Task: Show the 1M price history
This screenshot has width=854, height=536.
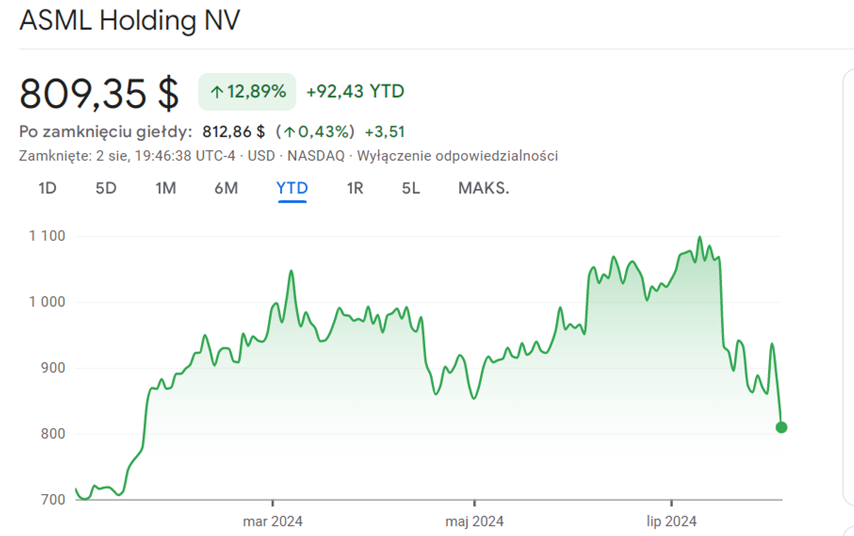Action: point(166,188)
